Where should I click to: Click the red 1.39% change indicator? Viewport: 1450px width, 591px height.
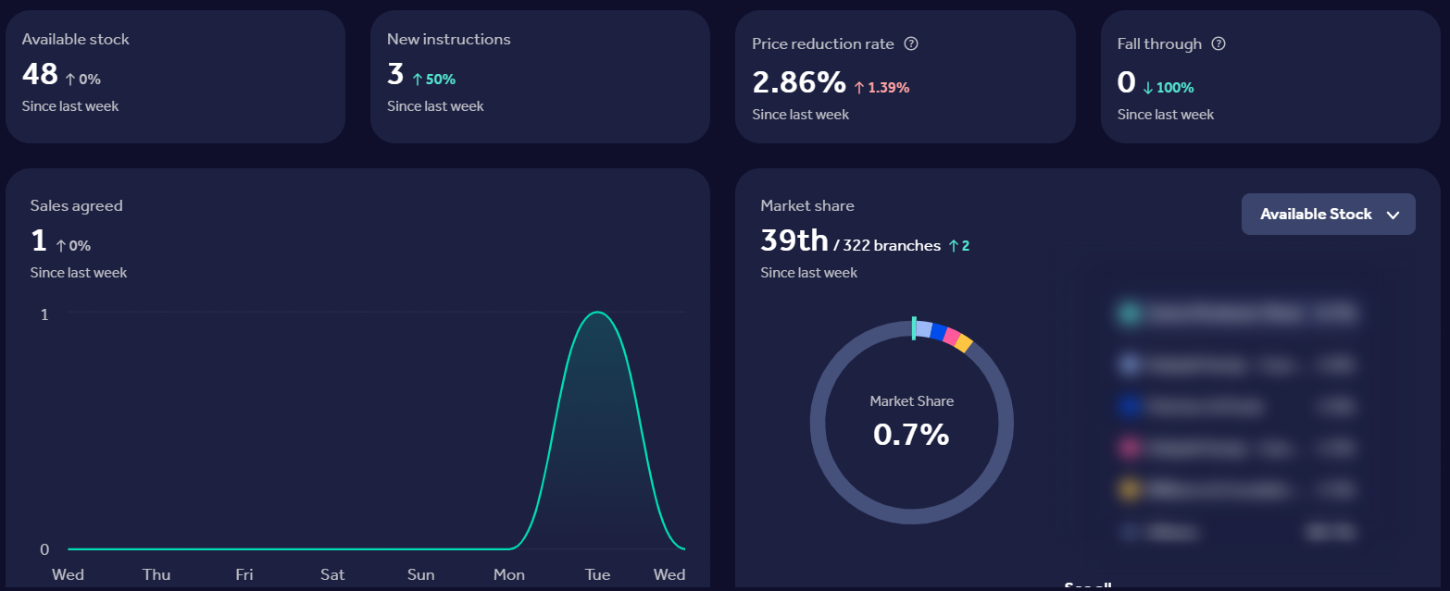tap(882, 87)
